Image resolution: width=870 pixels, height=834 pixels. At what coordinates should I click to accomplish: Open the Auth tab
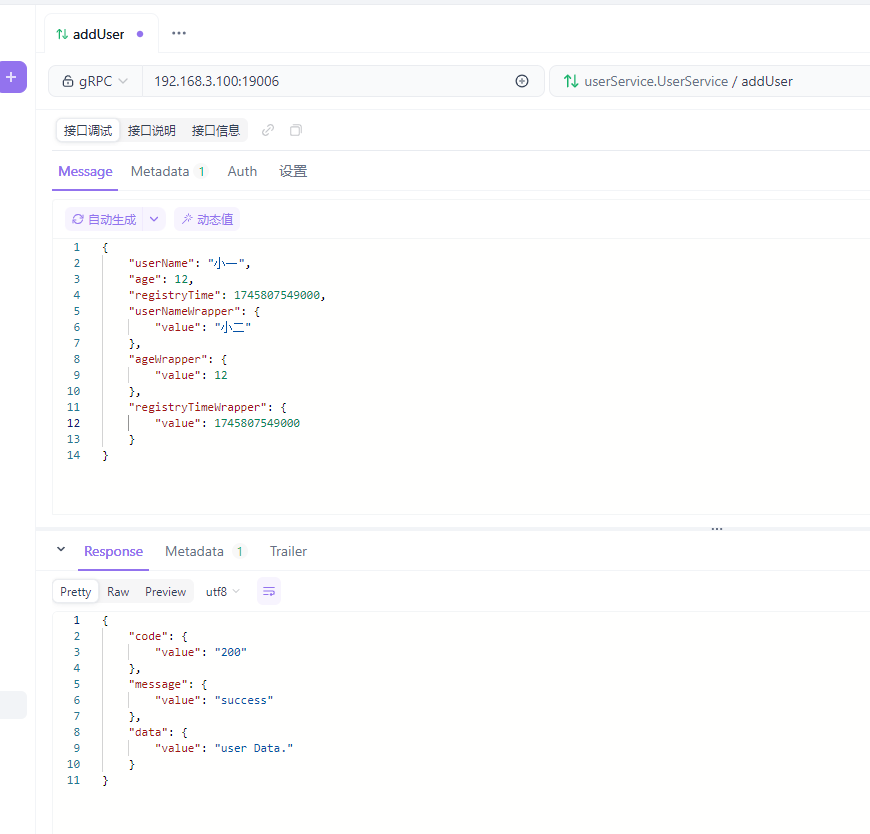click(242, 171)
